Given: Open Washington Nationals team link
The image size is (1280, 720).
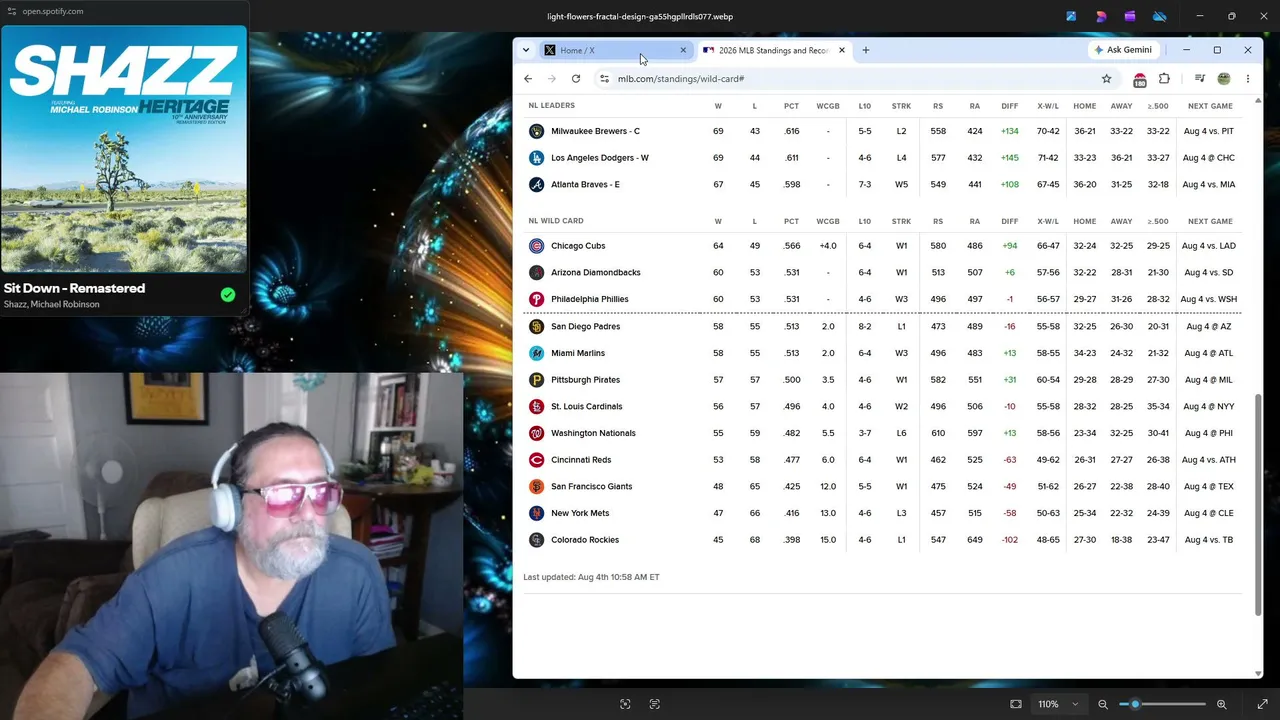Looking at the screenshot, I should point(593,433).
